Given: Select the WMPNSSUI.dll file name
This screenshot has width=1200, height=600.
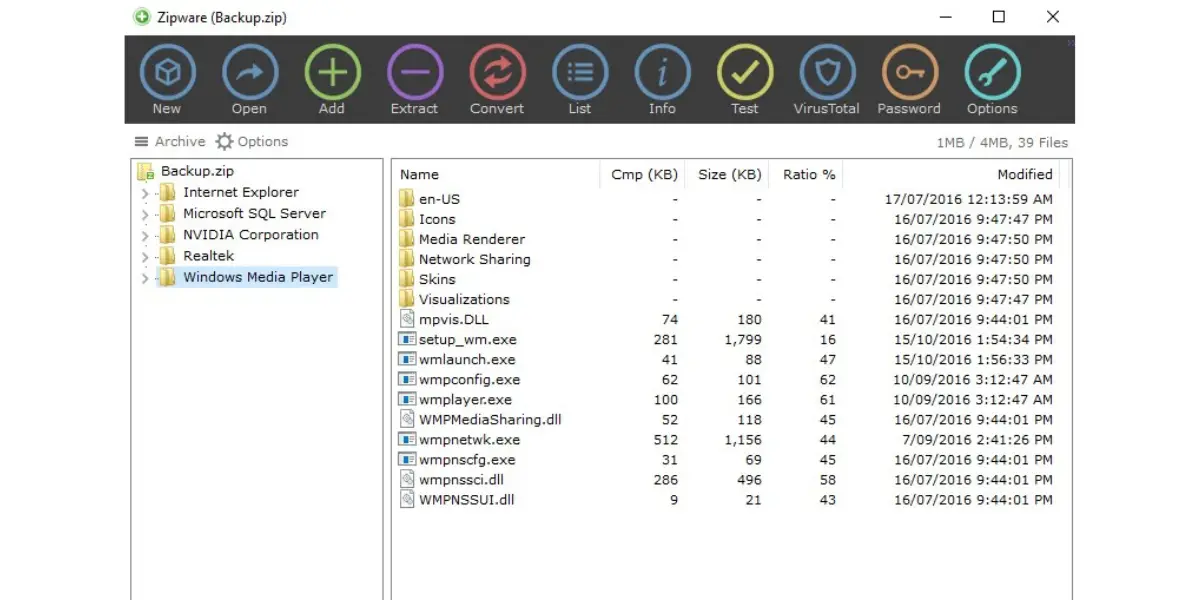Looking at the screenshot, I should point(467,499).
